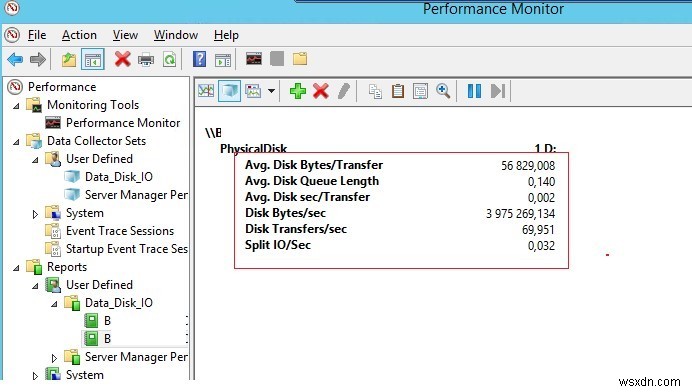Click the yellow folder icon in main toolbar
The width and height of the screenshot is (692, 392).
point(300,59)
